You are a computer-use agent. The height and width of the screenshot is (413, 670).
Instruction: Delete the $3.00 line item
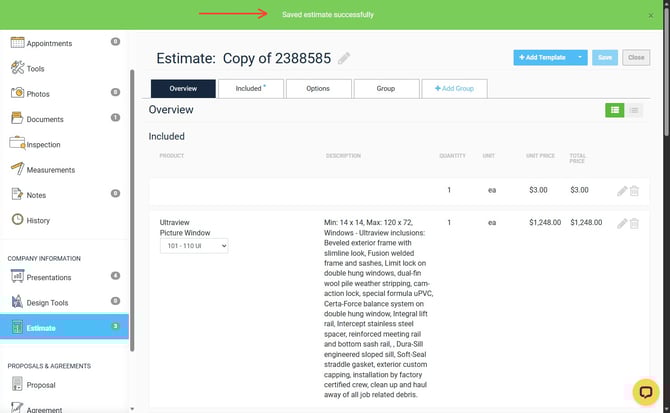(634, 191)
